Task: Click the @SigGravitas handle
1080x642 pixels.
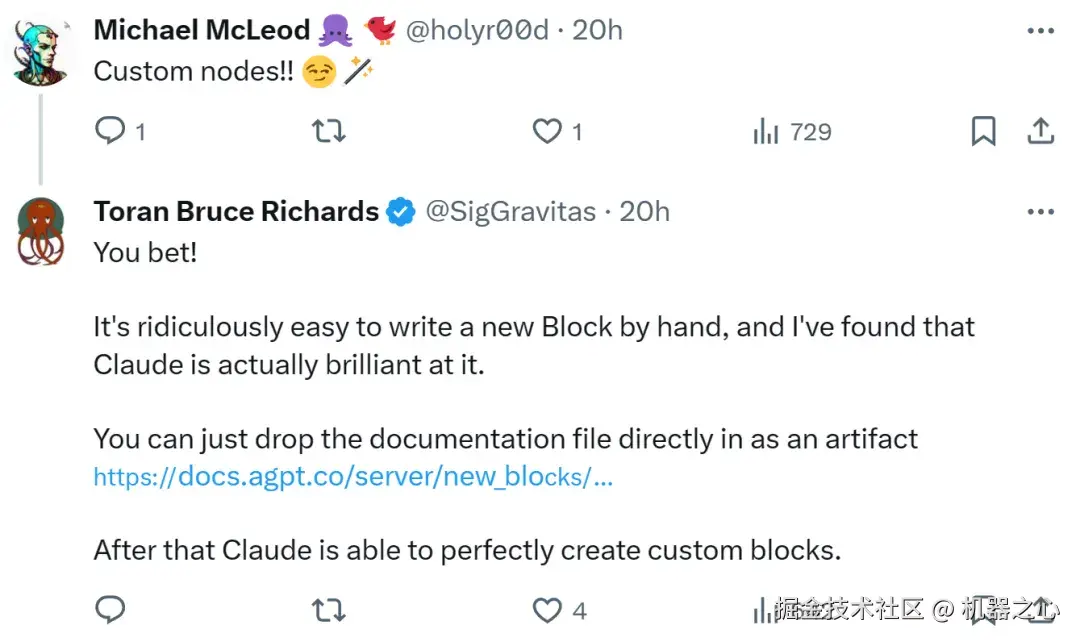Action: [x=511, y=212]
